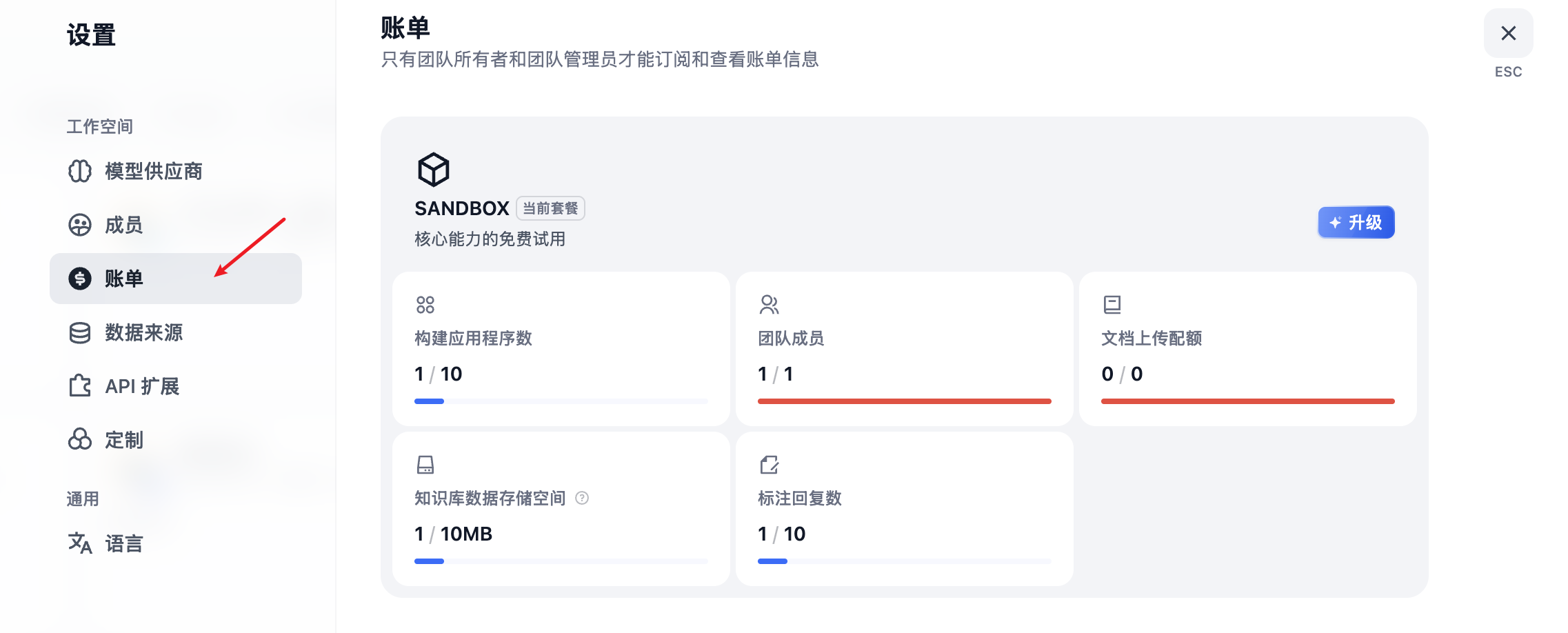Close settings with the X button
This screenshot has width=1568, height=633.
pos(1508,33)
